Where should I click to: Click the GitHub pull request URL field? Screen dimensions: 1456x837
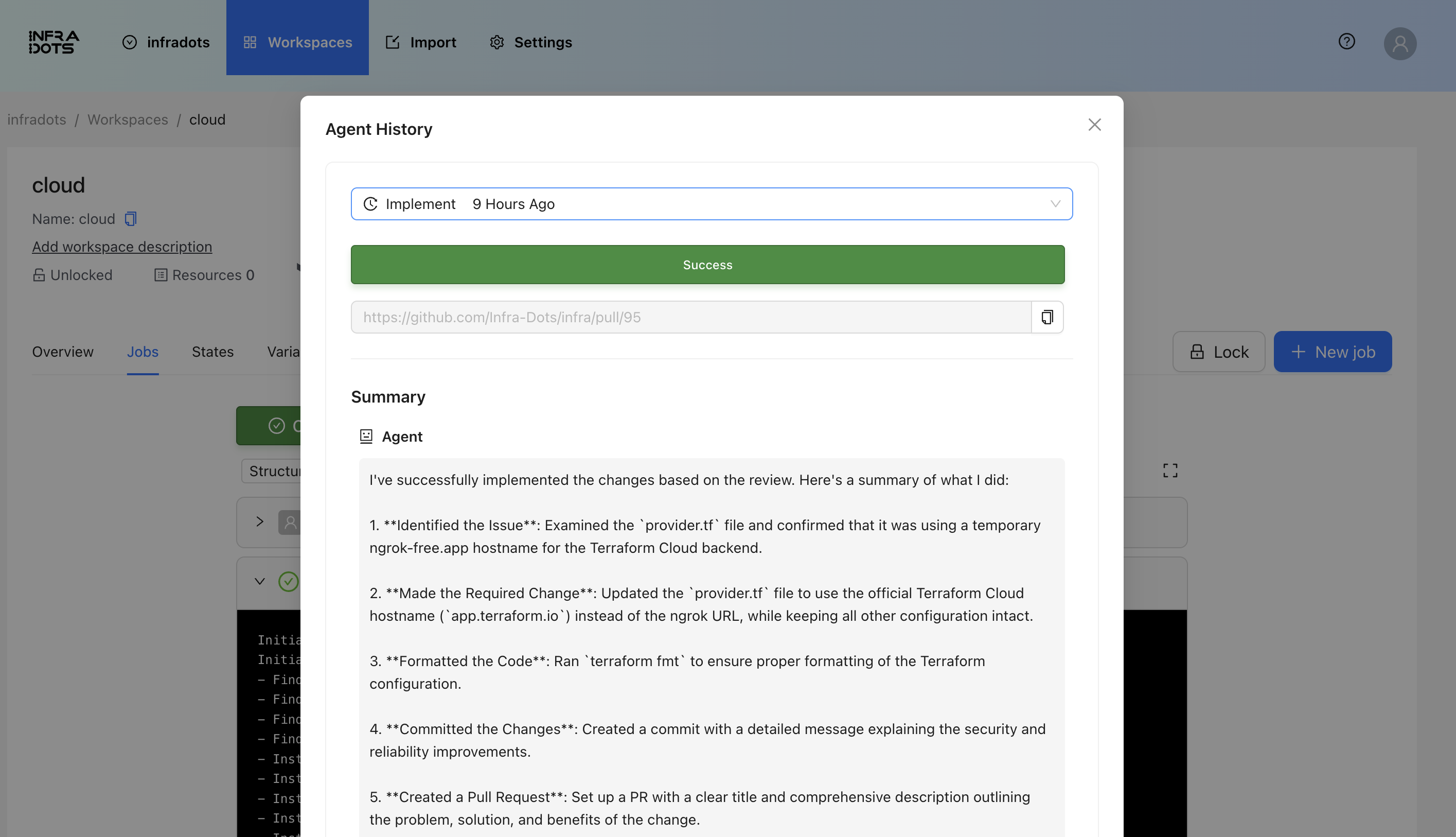point(689,317)
